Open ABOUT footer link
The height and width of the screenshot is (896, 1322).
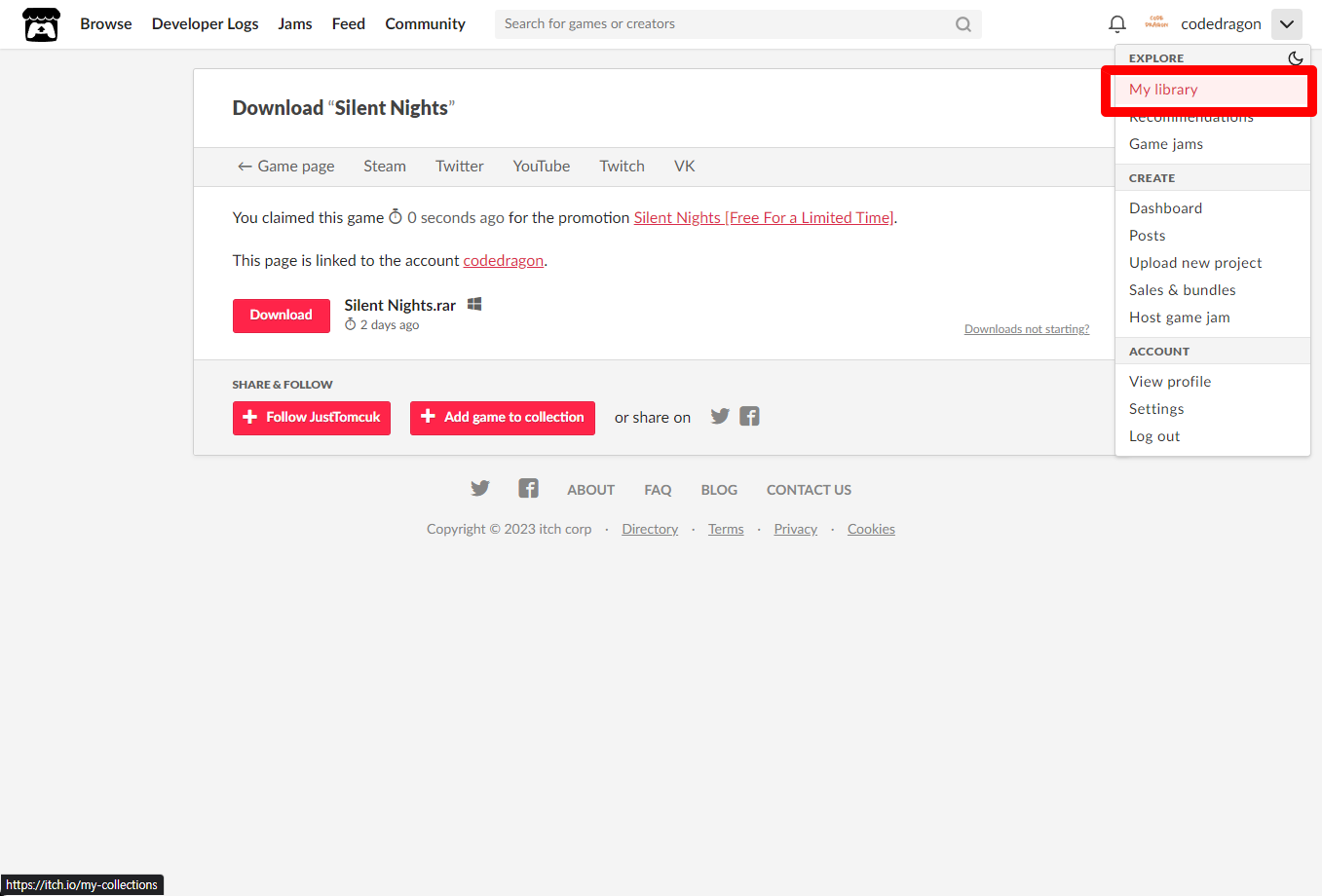591,490
